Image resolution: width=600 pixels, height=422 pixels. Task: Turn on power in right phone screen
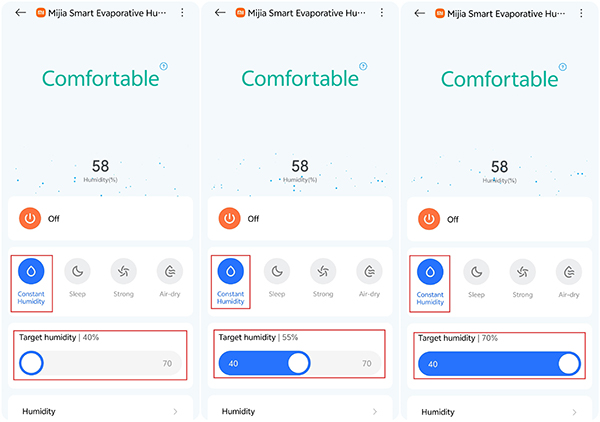(430, 218)
